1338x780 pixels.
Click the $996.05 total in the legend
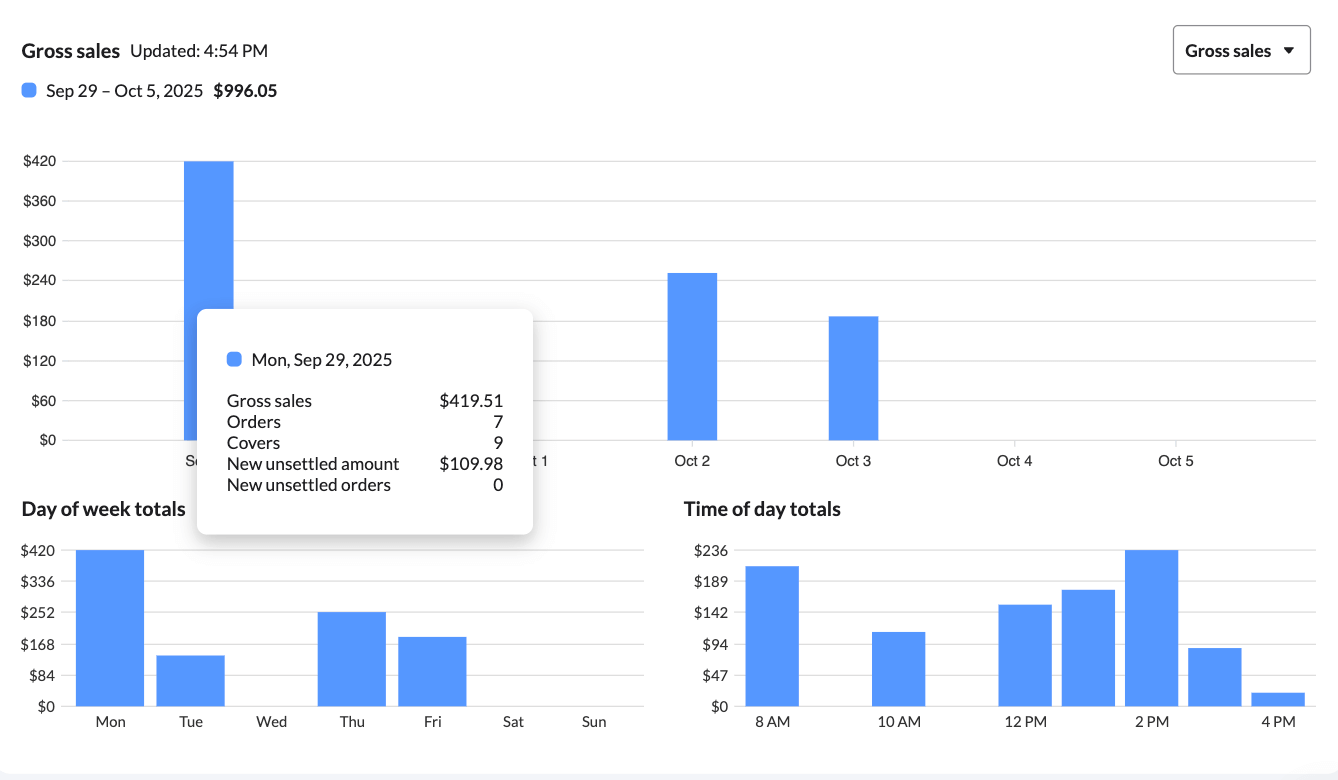click(x=245, y=91)
